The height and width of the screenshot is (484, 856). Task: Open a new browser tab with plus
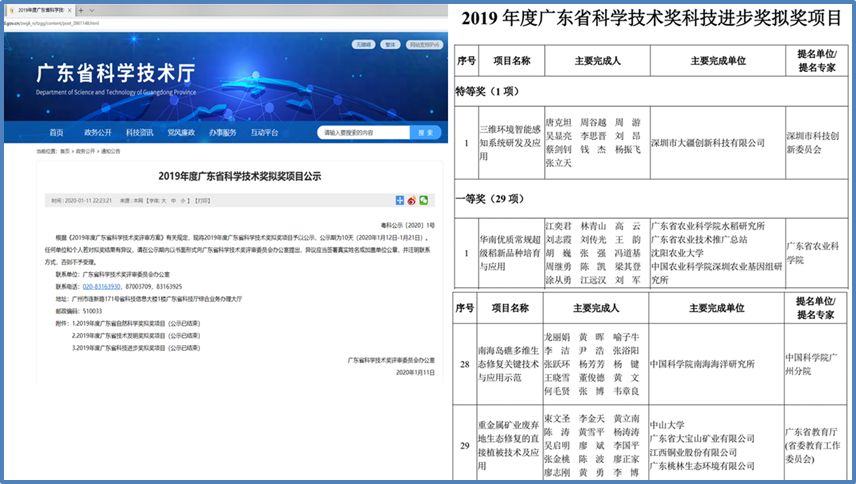pos(81,10)
